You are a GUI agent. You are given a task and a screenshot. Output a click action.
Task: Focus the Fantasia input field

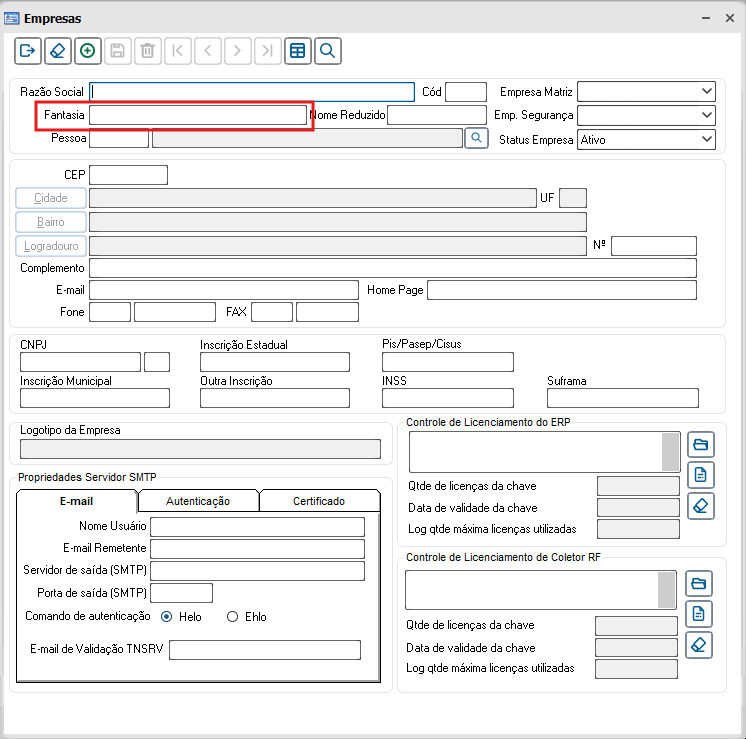tap(198, 115)
